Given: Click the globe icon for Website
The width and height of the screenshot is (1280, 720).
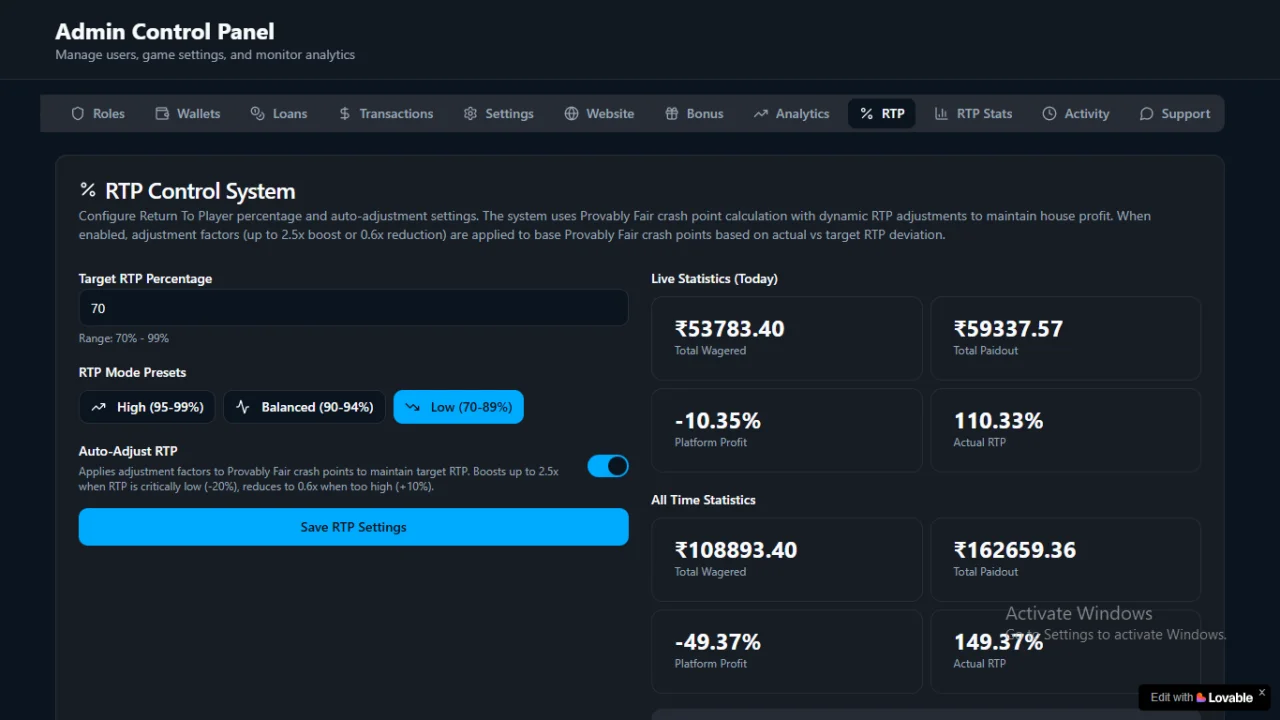Looking at the screenshot, I should click(572, 114).
